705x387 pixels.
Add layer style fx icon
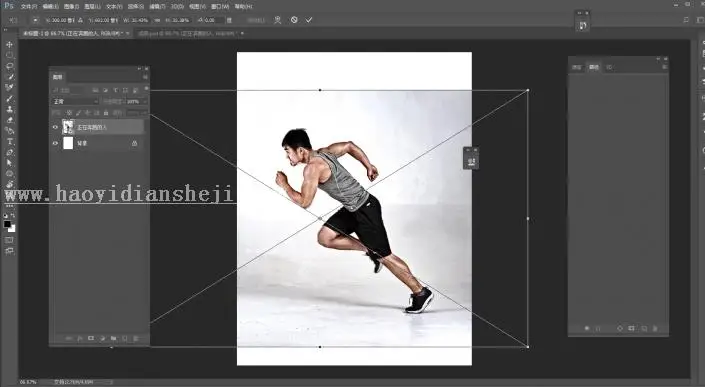tap(80, 338)
